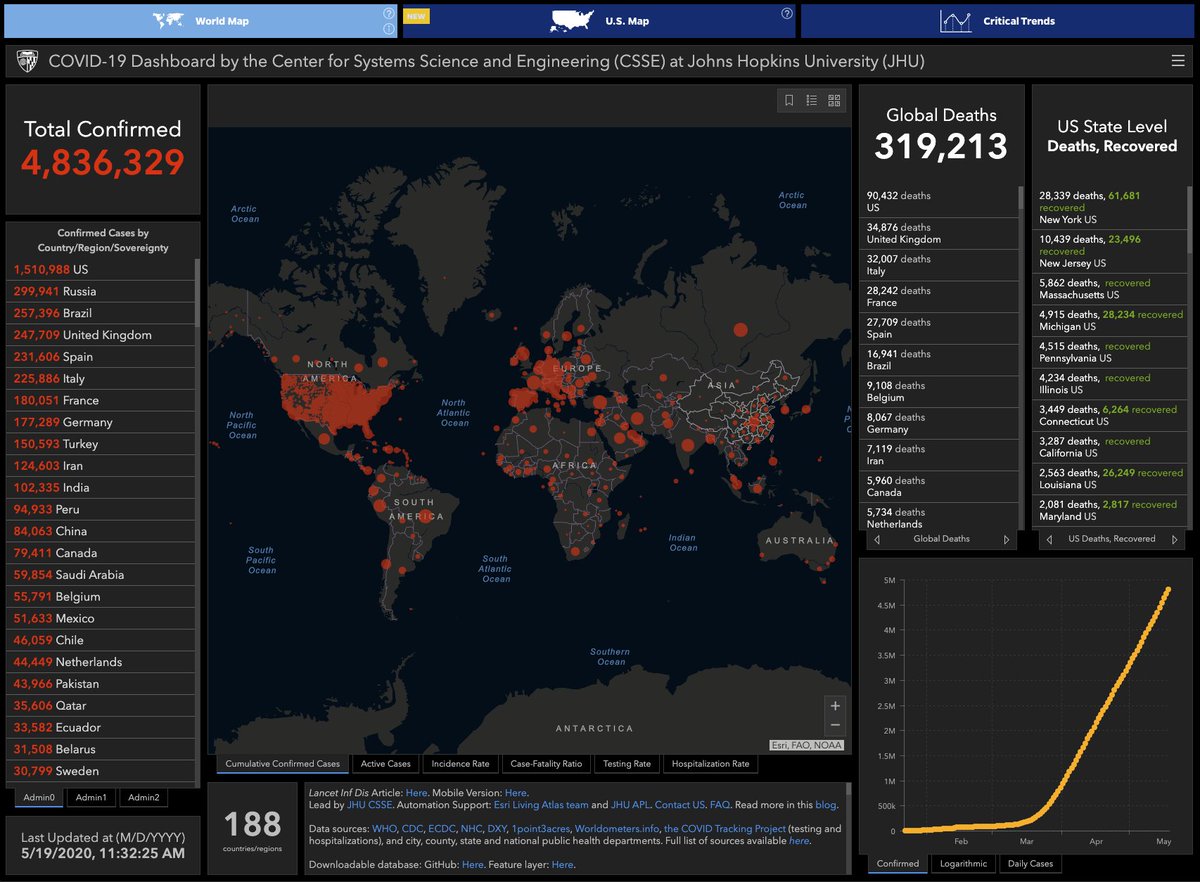Open the help question mark on World Map
This screenshot has width=1200, height=882.
tap(388, 14)
